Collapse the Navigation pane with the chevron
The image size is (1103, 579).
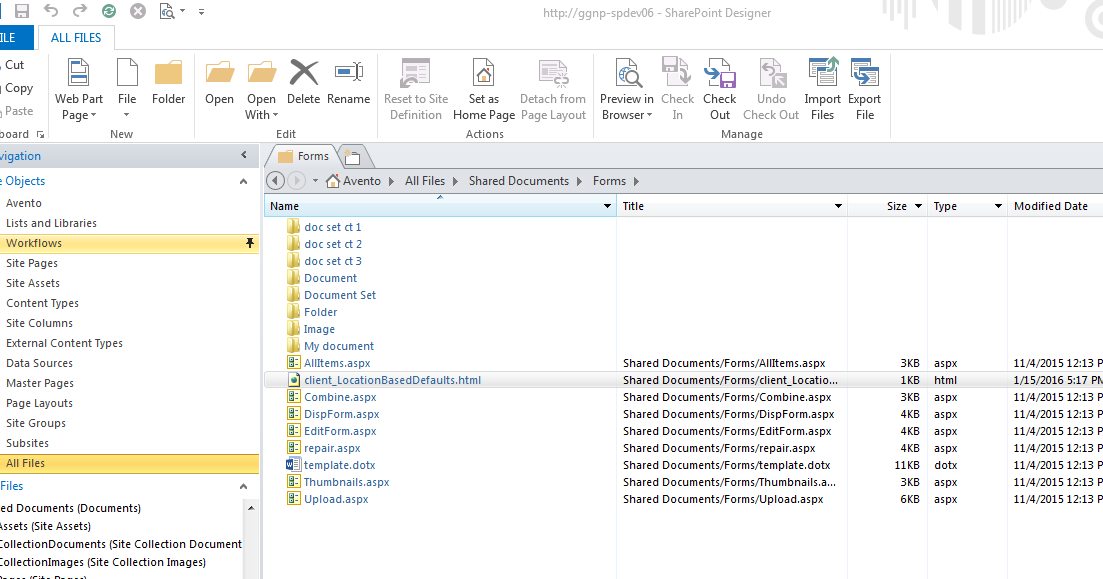(x=245, y=155)
